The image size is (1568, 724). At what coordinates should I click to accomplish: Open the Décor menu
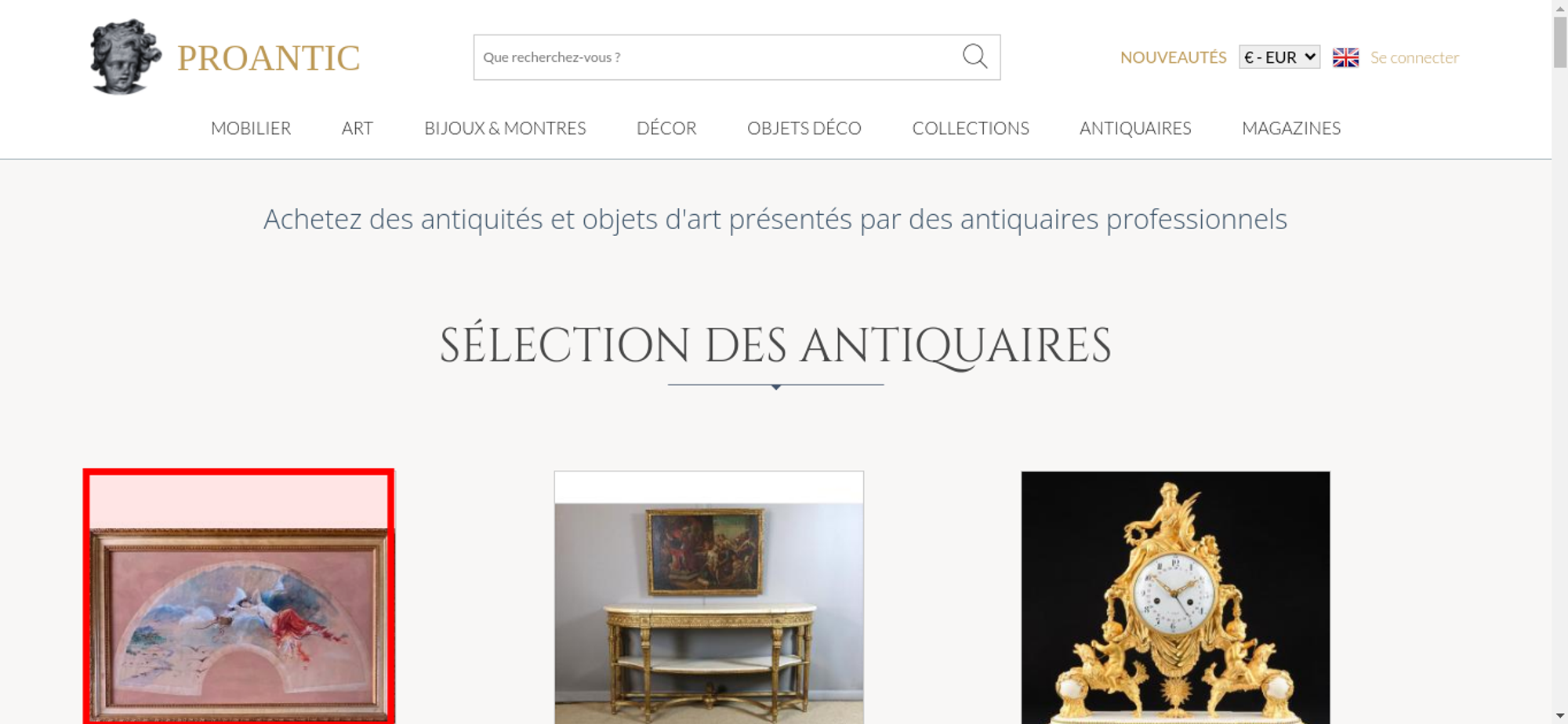tap(666, 128)
